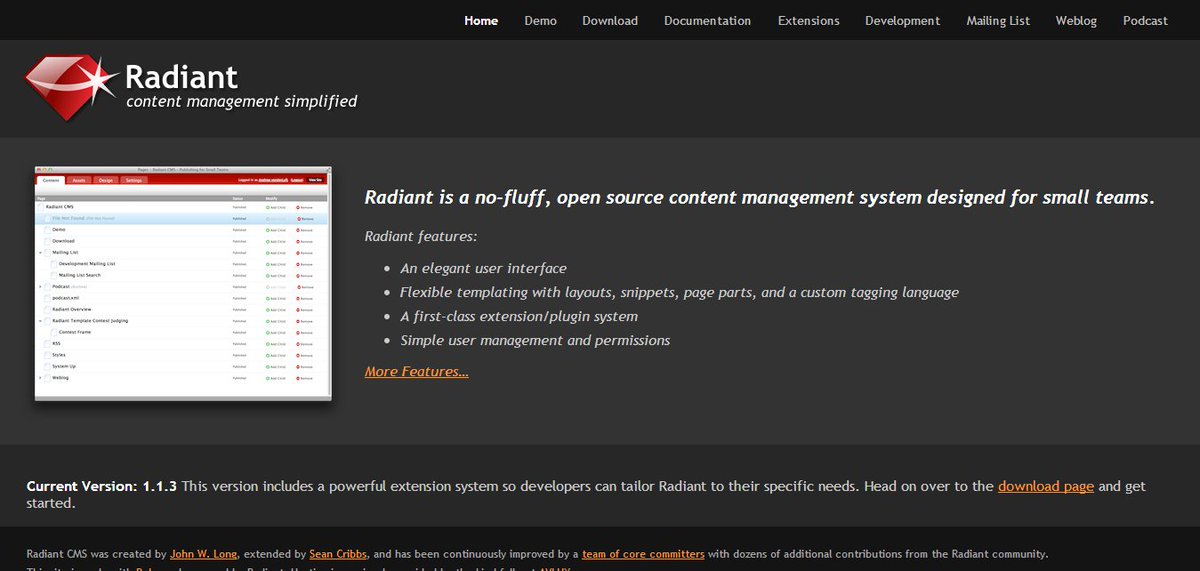
Task: Click the Radiant site title text
Action: (x=181, y=76)
